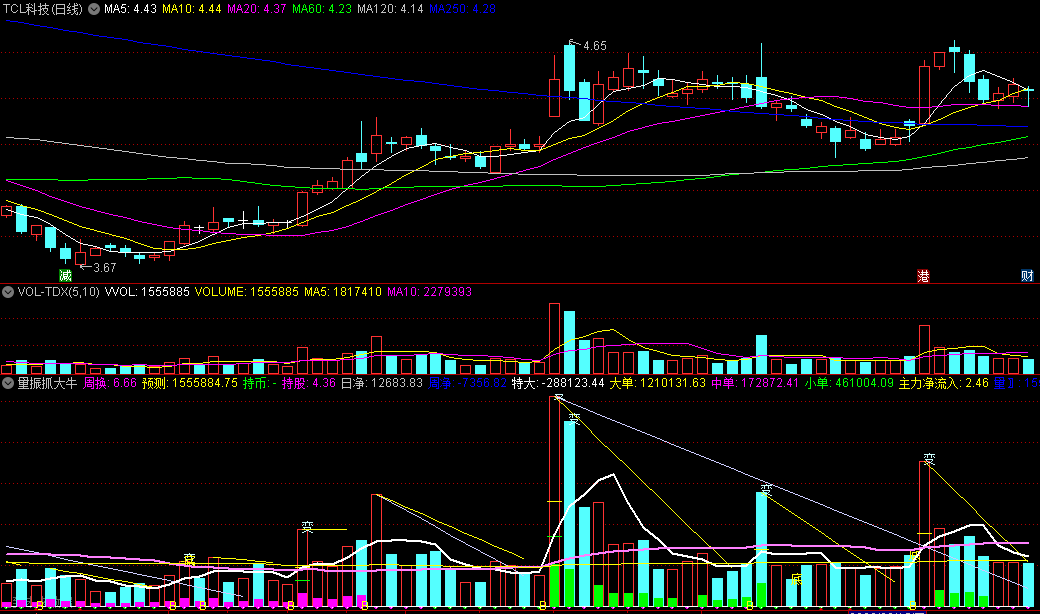Viewport: 1040px width, 614px height.
Task: Click the 周净: -7356.82 value
Action: click(468, 383)
